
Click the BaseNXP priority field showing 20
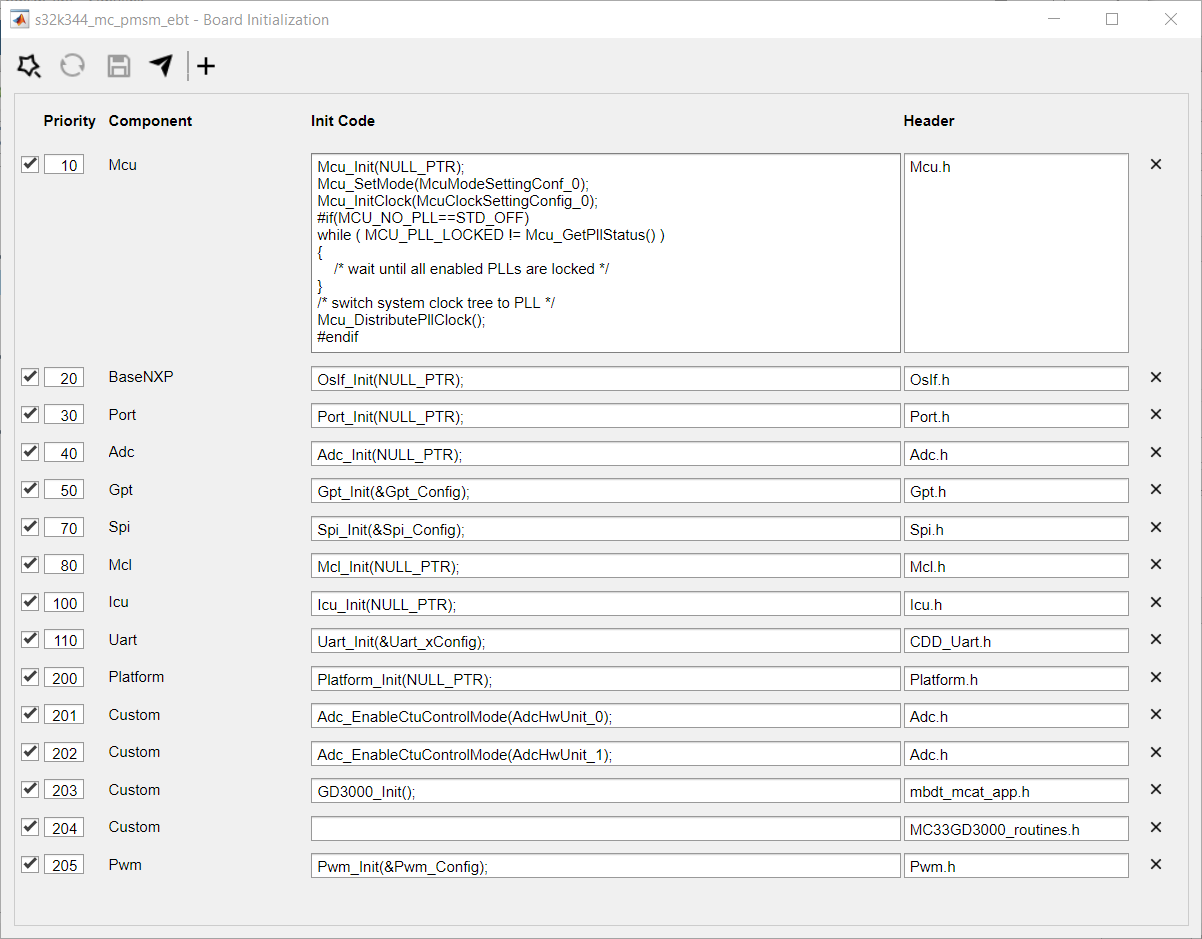(64, 377)
